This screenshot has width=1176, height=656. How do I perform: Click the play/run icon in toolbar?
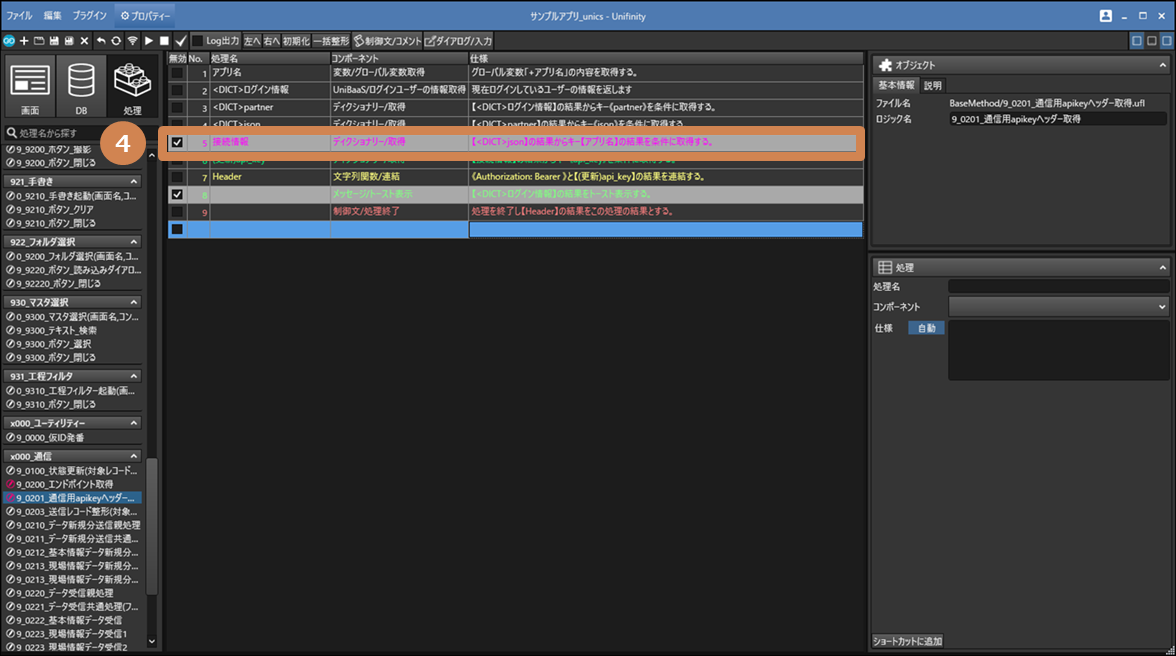149,41
